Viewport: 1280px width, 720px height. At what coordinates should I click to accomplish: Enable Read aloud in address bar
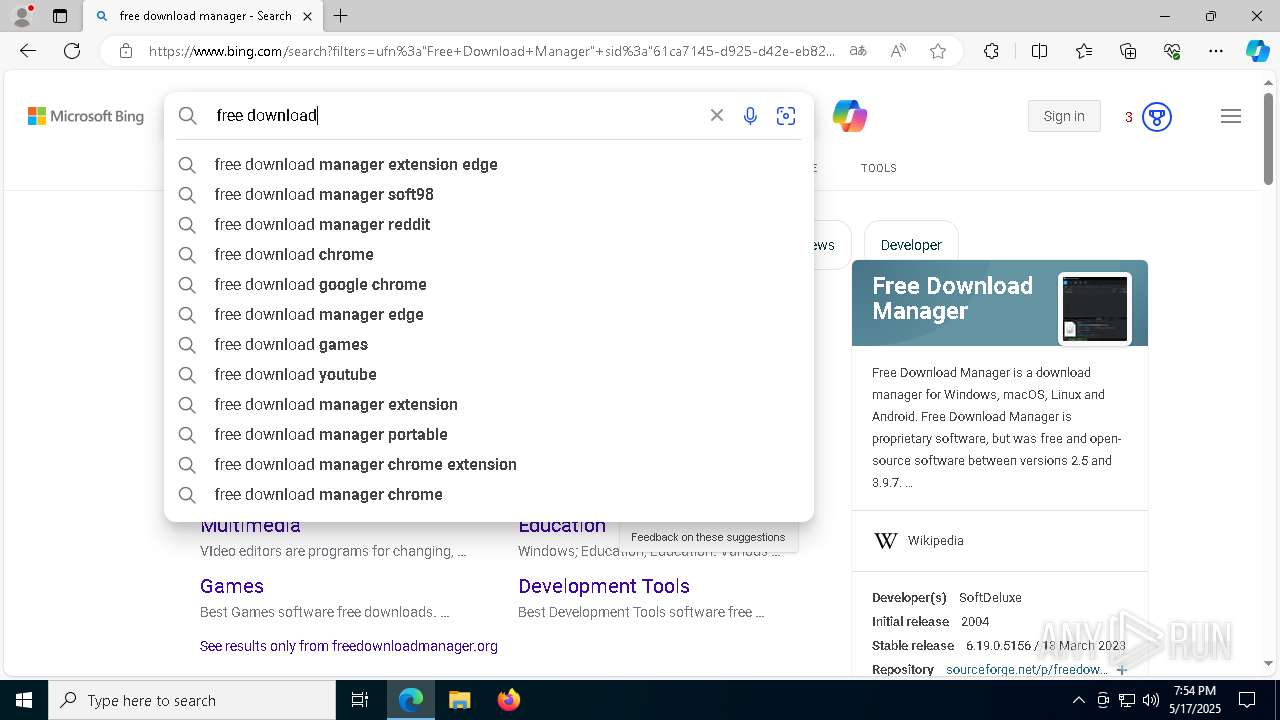(898, 51)
